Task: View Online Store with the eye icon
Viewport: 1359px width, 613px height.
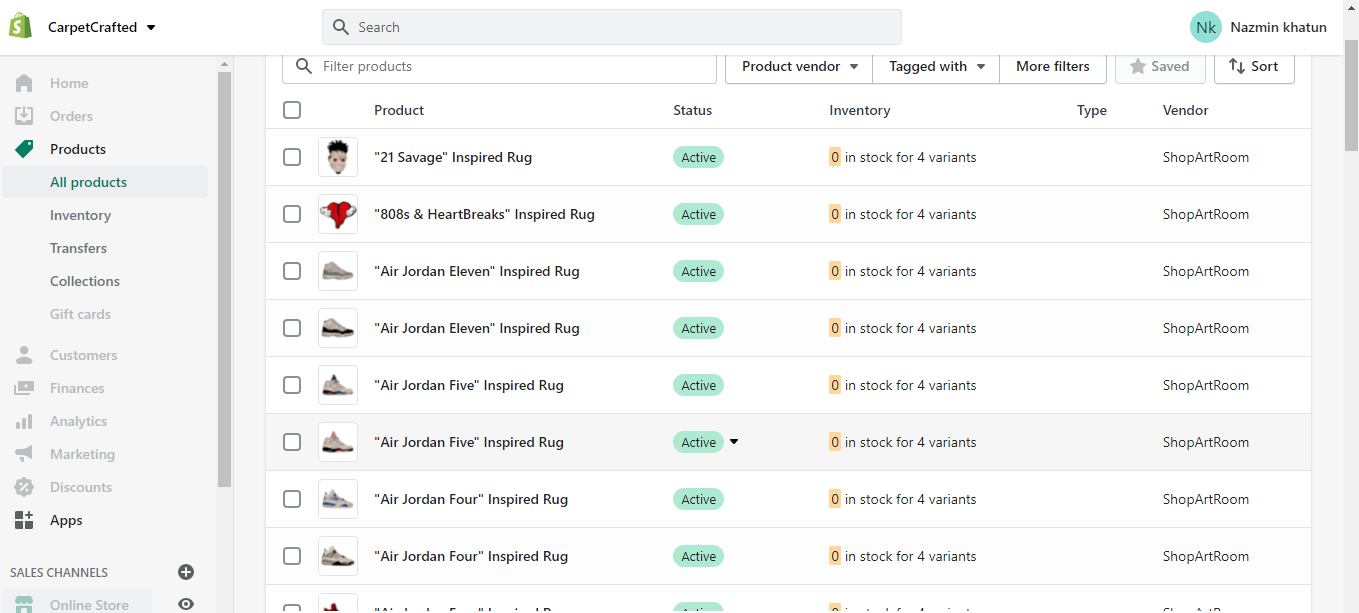Action: coord(185,604)
